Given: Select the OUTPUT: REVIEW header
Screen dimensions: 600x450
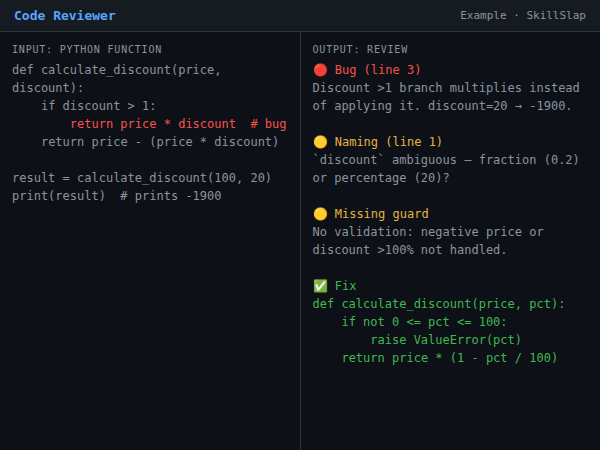Looking at the screenshot, I should pyautogui.click(x=361, y=49).
